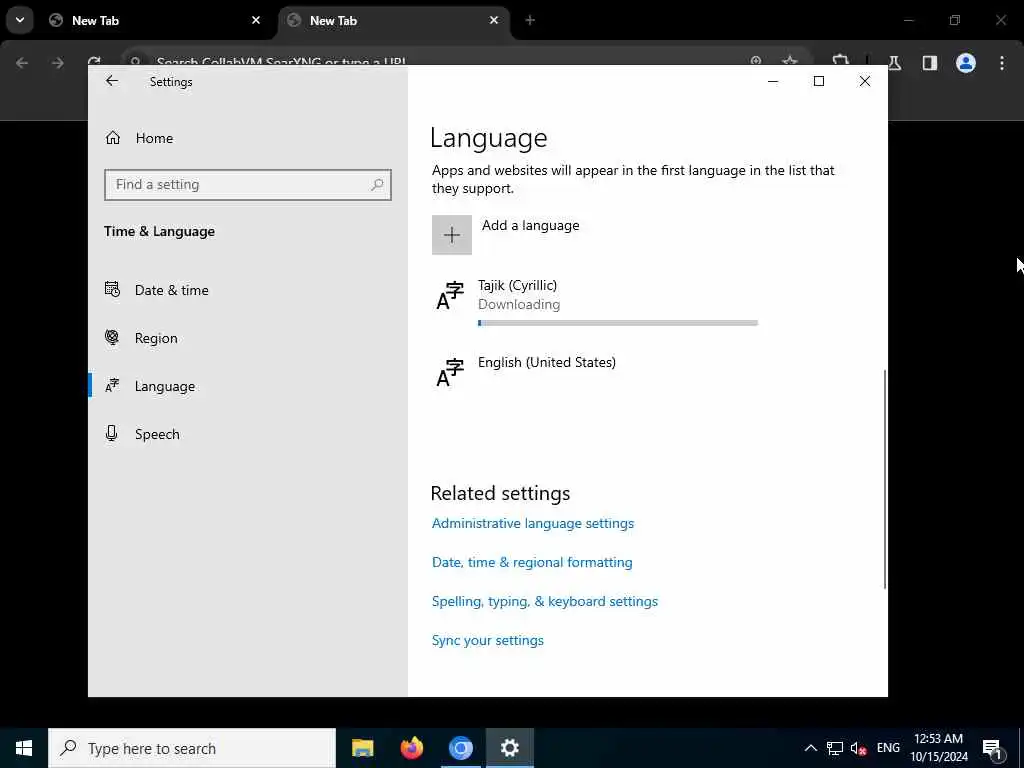Open Administrative language settings link
This screenshot has width=1024, height=768.
pos(532,524)
